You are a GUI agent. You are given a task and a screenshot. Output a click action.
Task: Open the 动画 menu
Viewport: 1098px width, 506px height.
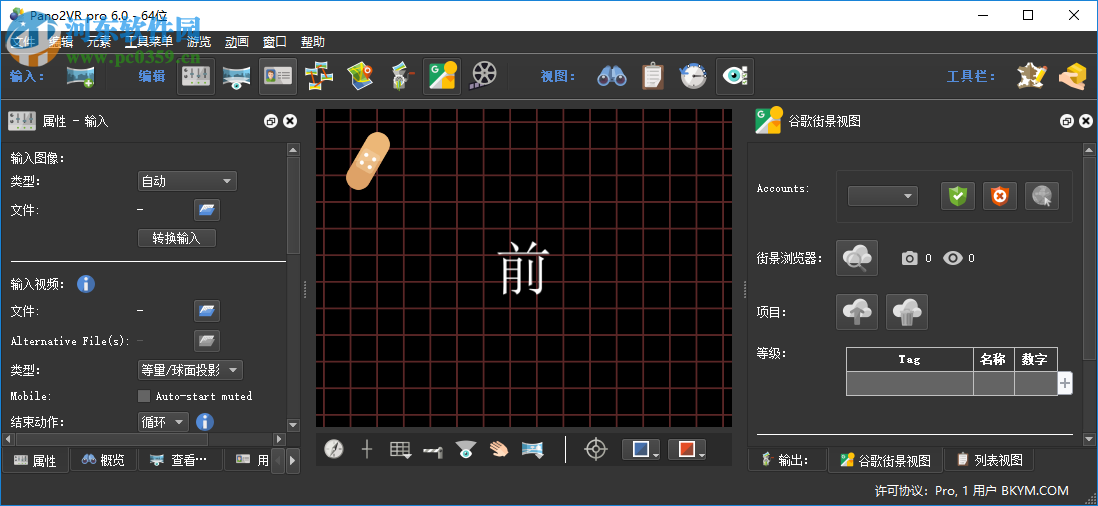click(237, 42)
